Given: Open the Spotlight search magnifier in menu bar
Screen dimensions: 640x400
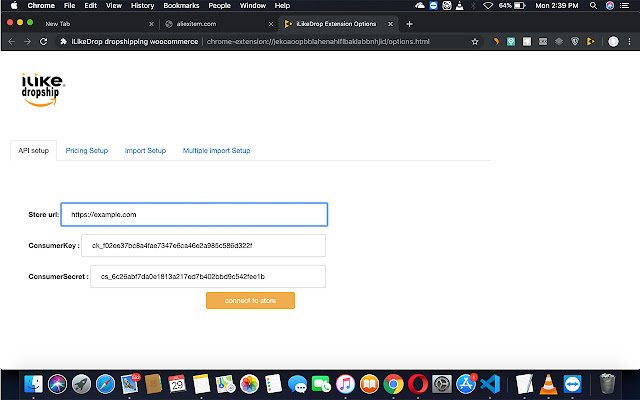Looking at the screenshot, I should [593, 6].
